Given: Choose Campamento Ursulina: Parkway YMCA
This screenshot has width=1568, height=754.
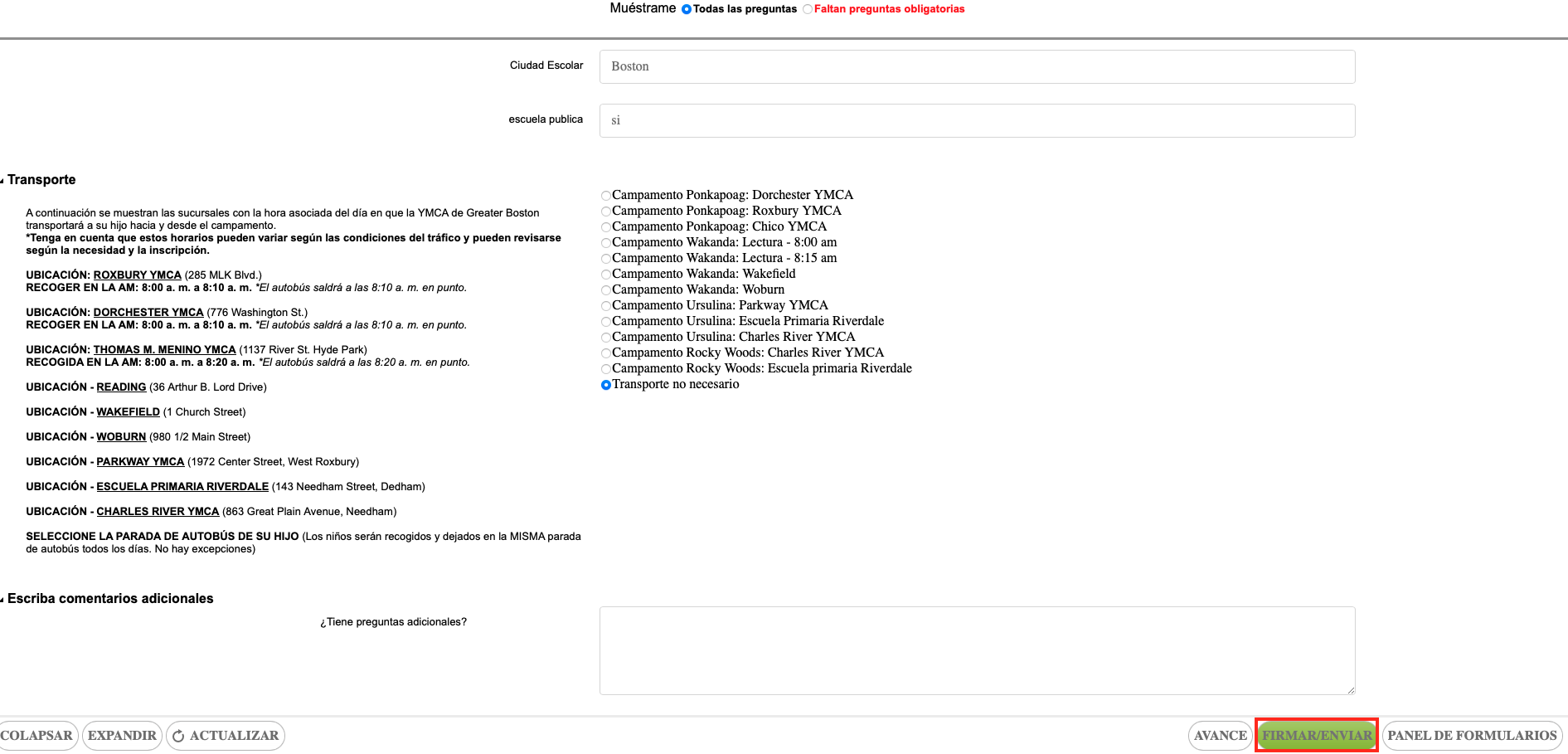Looking at the screenshot, I should click(x=606, y=306).
